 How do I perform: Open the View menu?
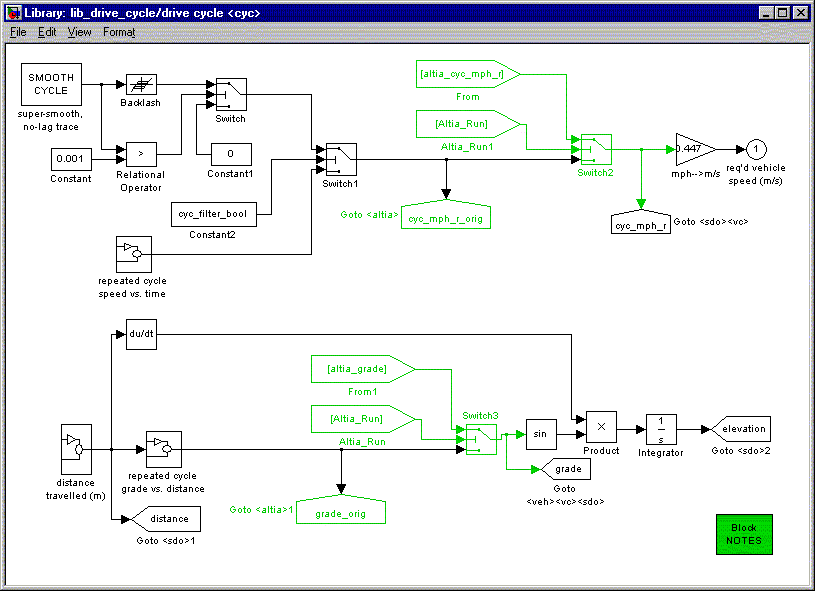[79, 32]
